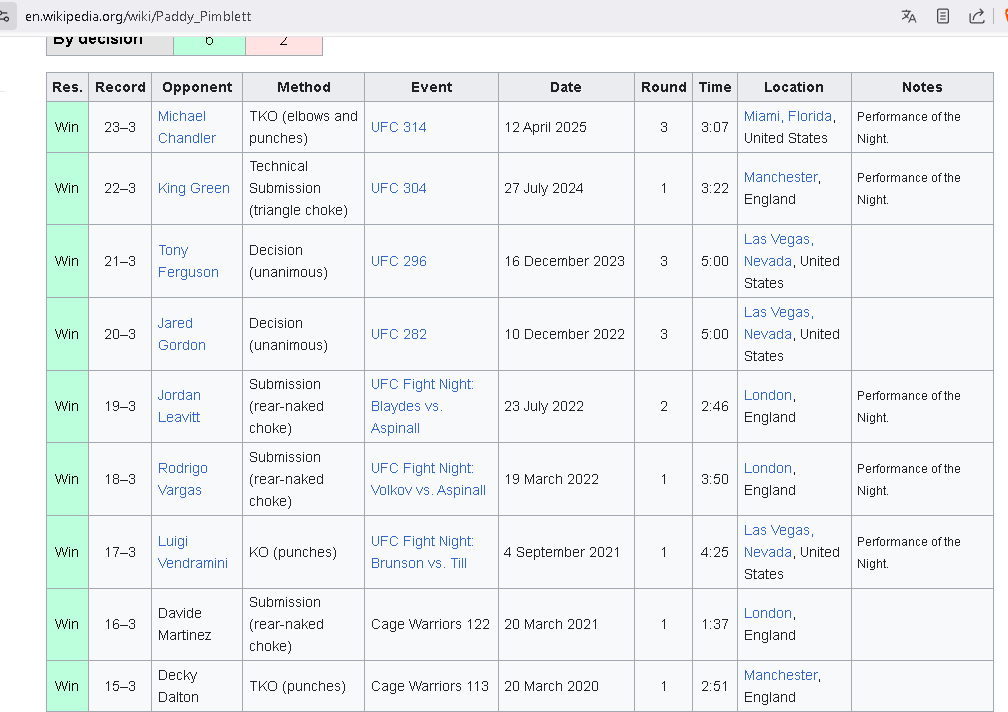Image resolution: width=1008 pixels, height=712 pixels.
Task: Open Jared Gordon opponent link
Action: (182, 334)
